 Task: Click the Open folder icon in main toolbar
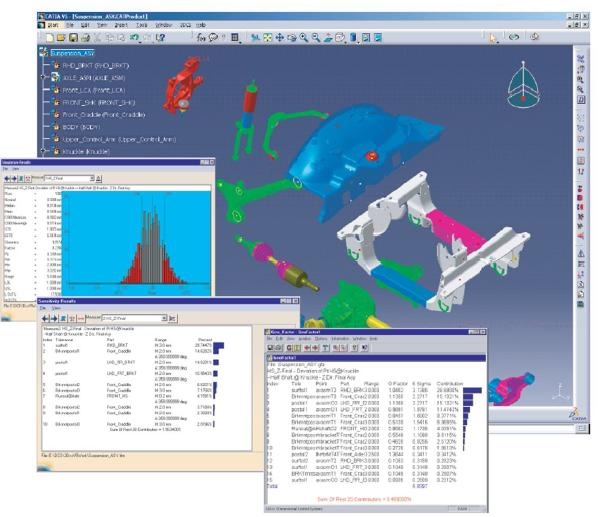click(x=61, y=37)
